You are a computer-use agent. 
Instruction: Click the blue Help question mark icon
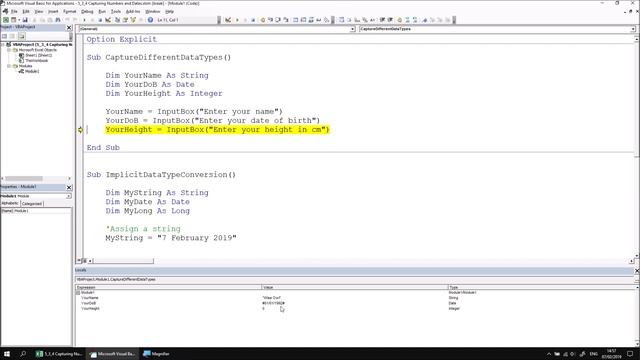pyautogui.click(x=150, y=20)
